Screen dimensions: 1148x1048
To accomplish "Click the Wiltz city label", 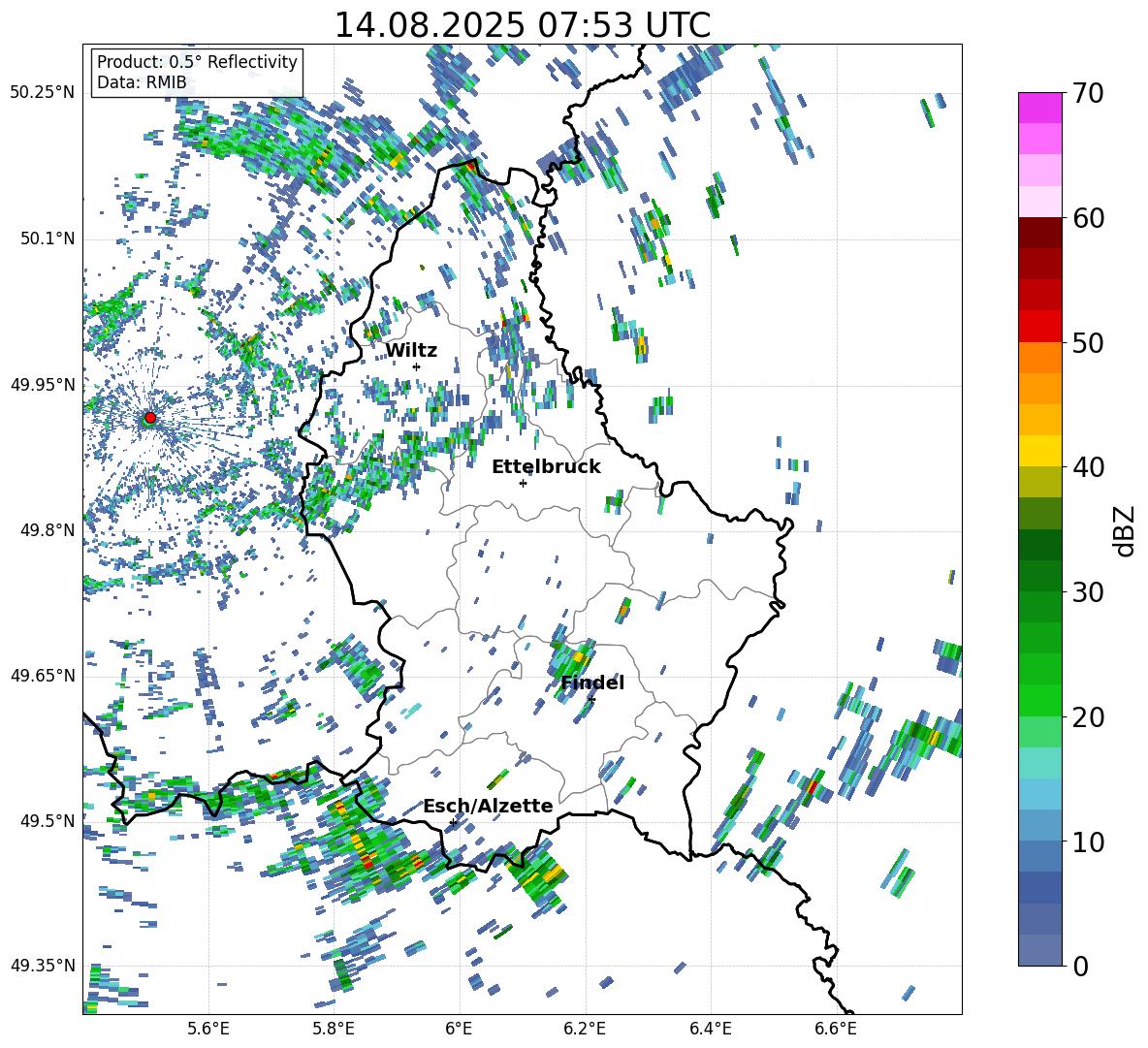I will 411,351.
